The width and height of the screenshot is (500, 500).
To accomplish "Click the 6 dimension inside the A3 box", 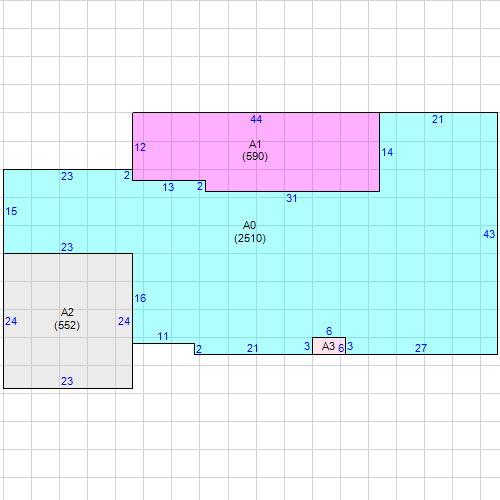I will [x=341, y=348].
